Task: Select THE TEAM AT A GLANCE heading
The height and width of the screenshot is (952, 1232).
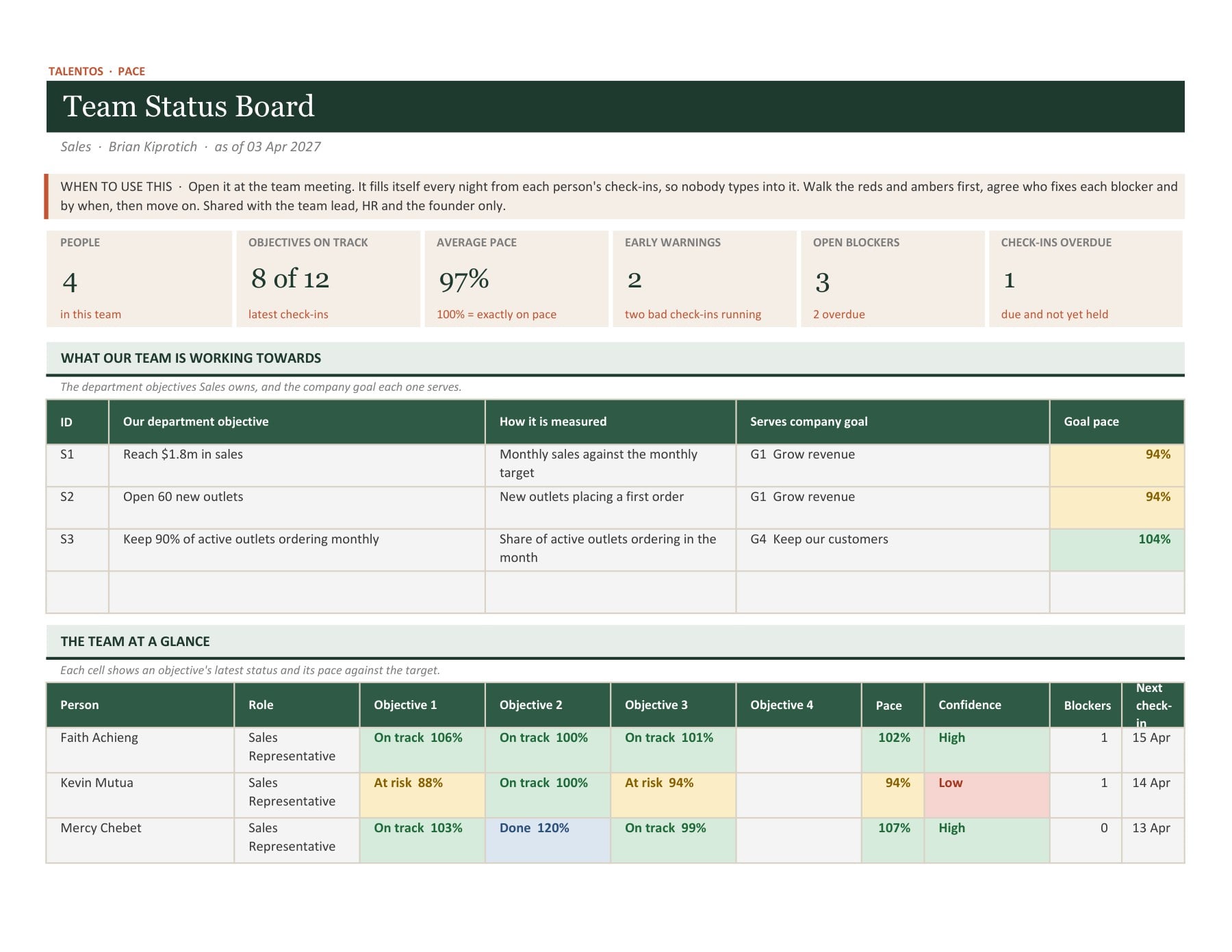Action: [x=135, y=641]
